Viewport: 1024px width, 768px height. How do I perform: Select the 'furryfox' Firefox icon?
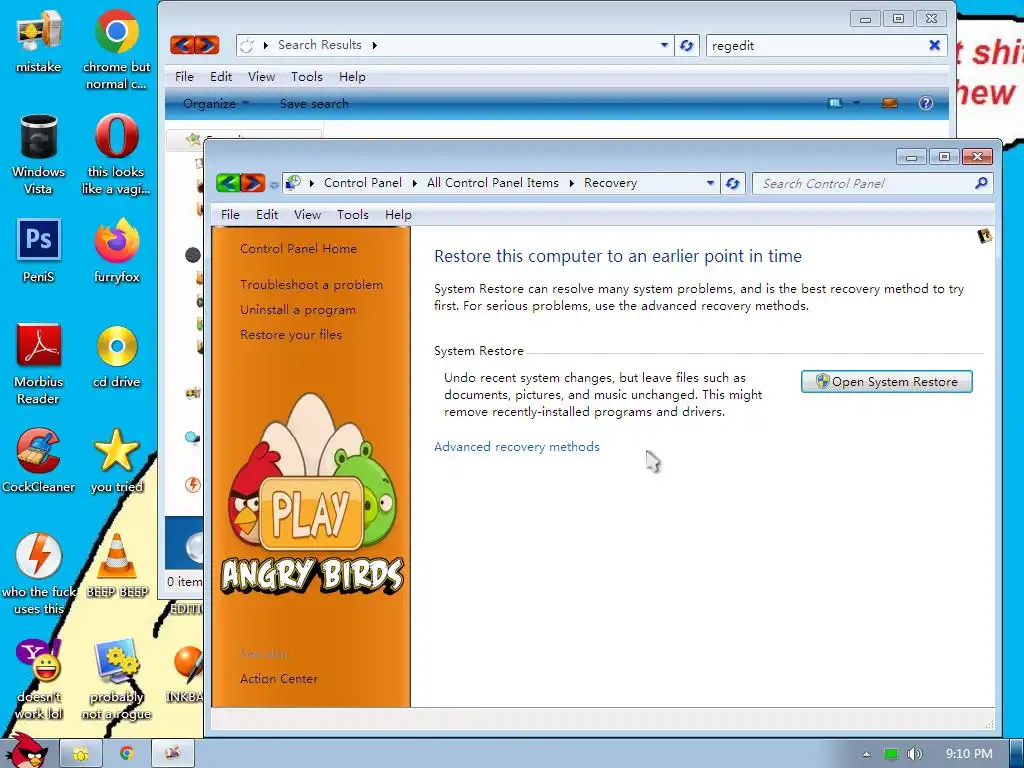point(116,251)
